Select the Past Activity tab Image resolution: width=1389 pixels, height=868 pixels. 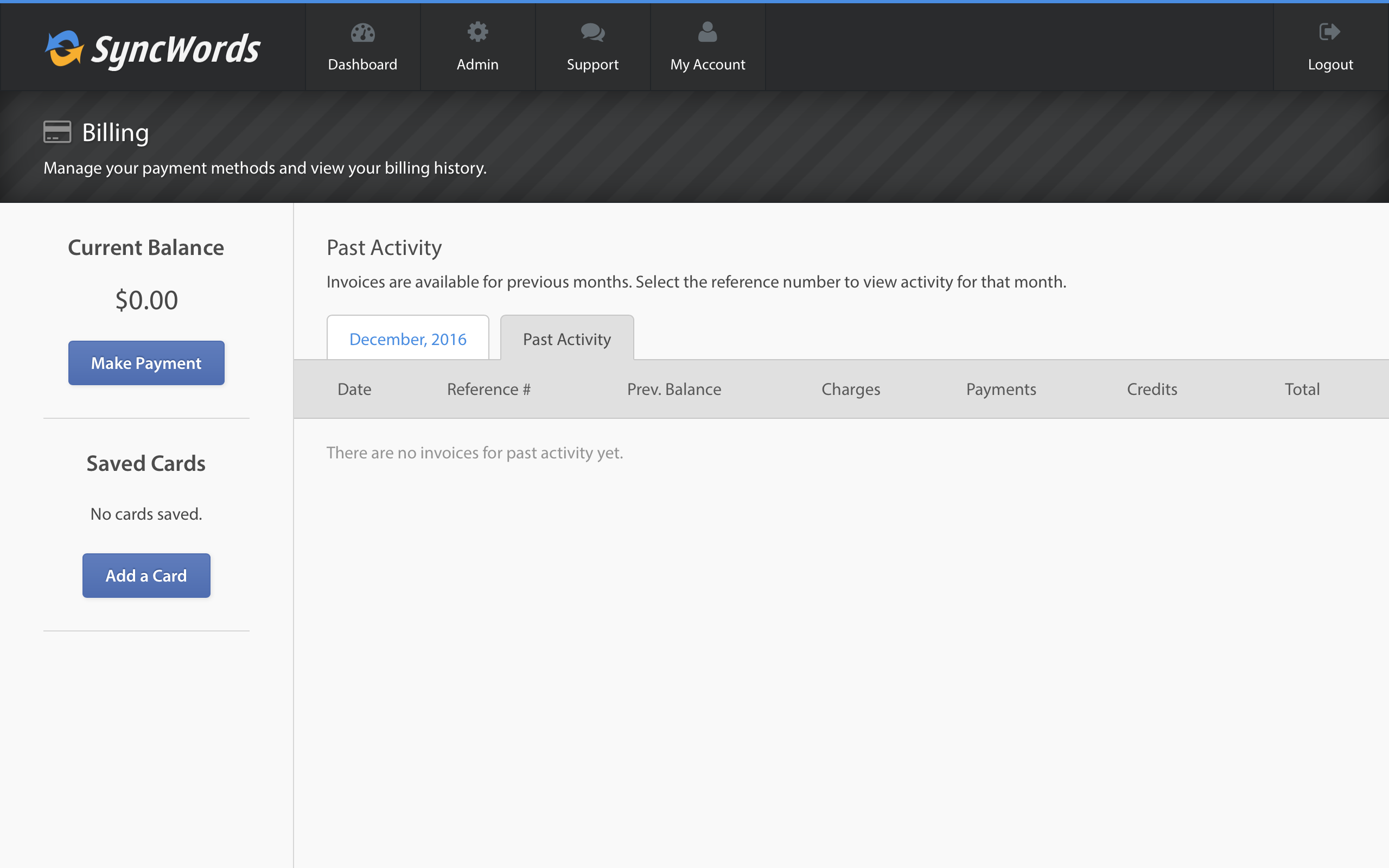[x=567, y=338]
